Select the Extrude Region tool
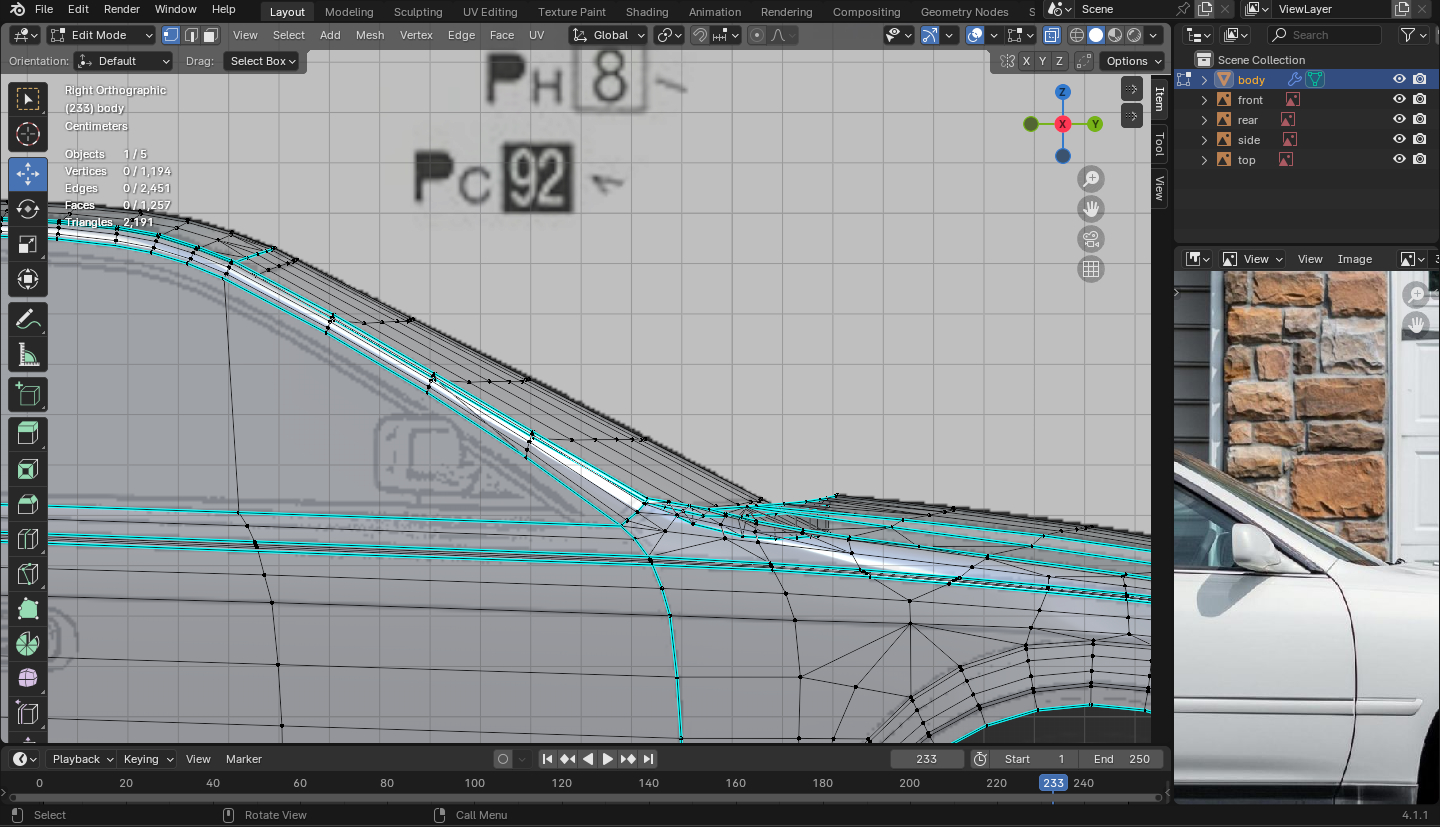 coord(28,433)
